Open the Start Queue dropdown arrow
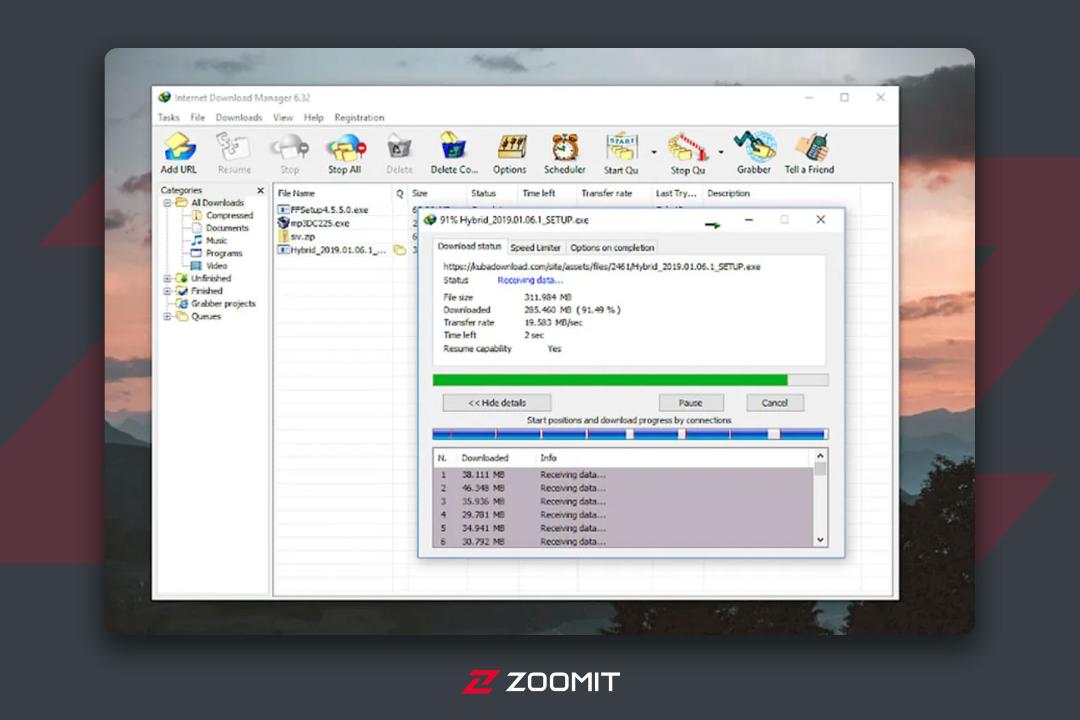 654,152
